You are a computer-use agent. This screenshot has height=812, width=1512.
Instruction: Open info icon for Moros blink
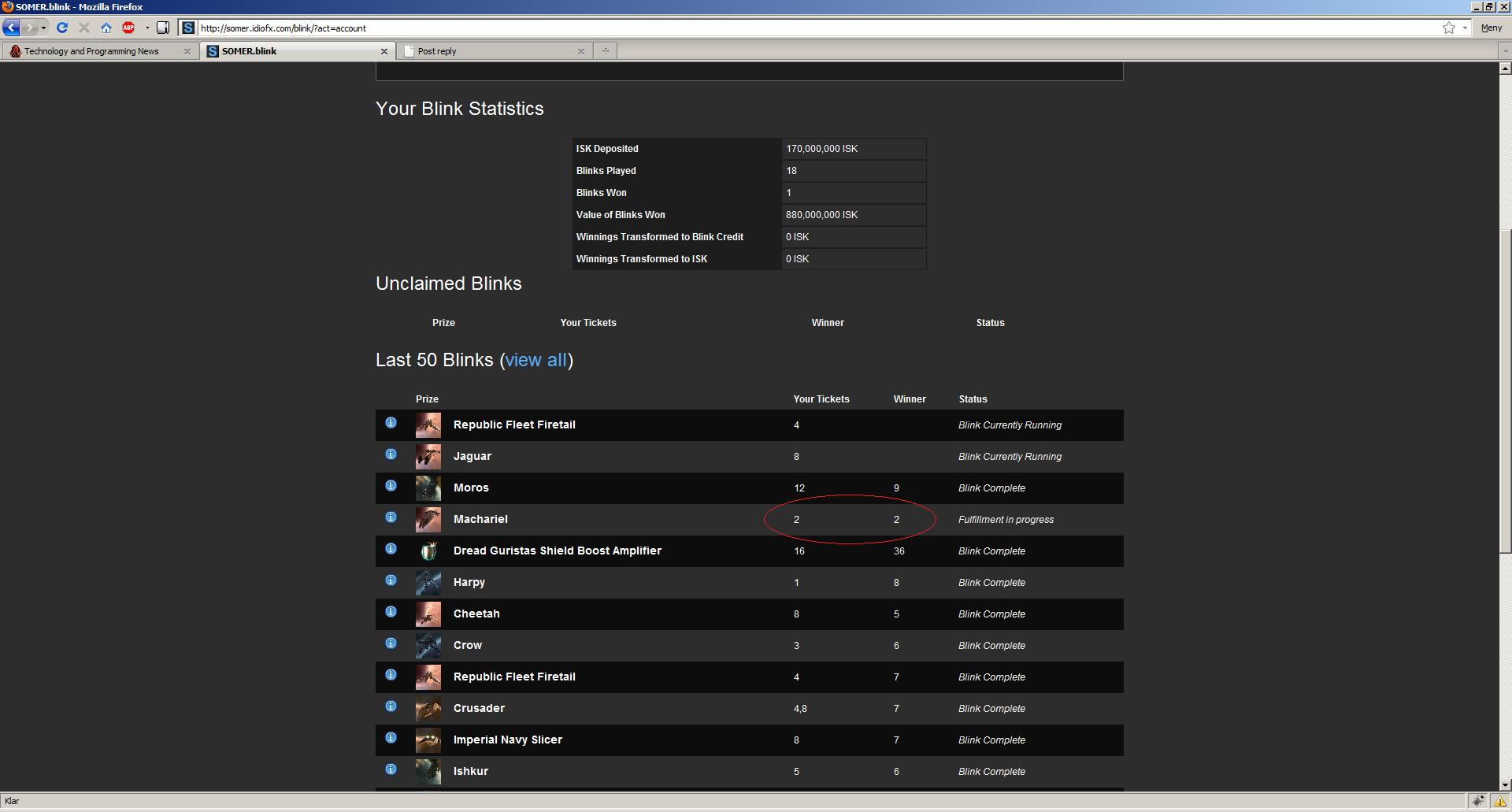(x=391, y=486)
